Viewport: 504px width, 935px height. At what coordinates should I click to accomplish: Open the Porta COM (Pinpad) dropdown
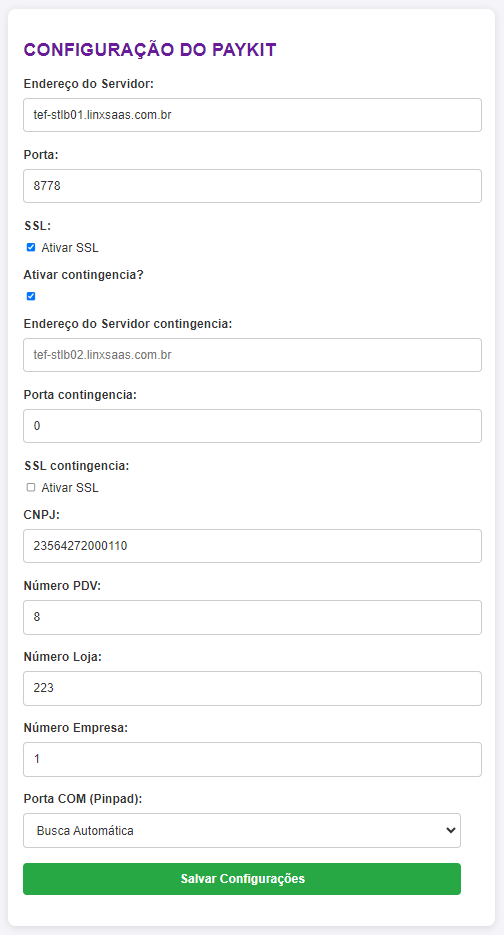tap(242, 830)
